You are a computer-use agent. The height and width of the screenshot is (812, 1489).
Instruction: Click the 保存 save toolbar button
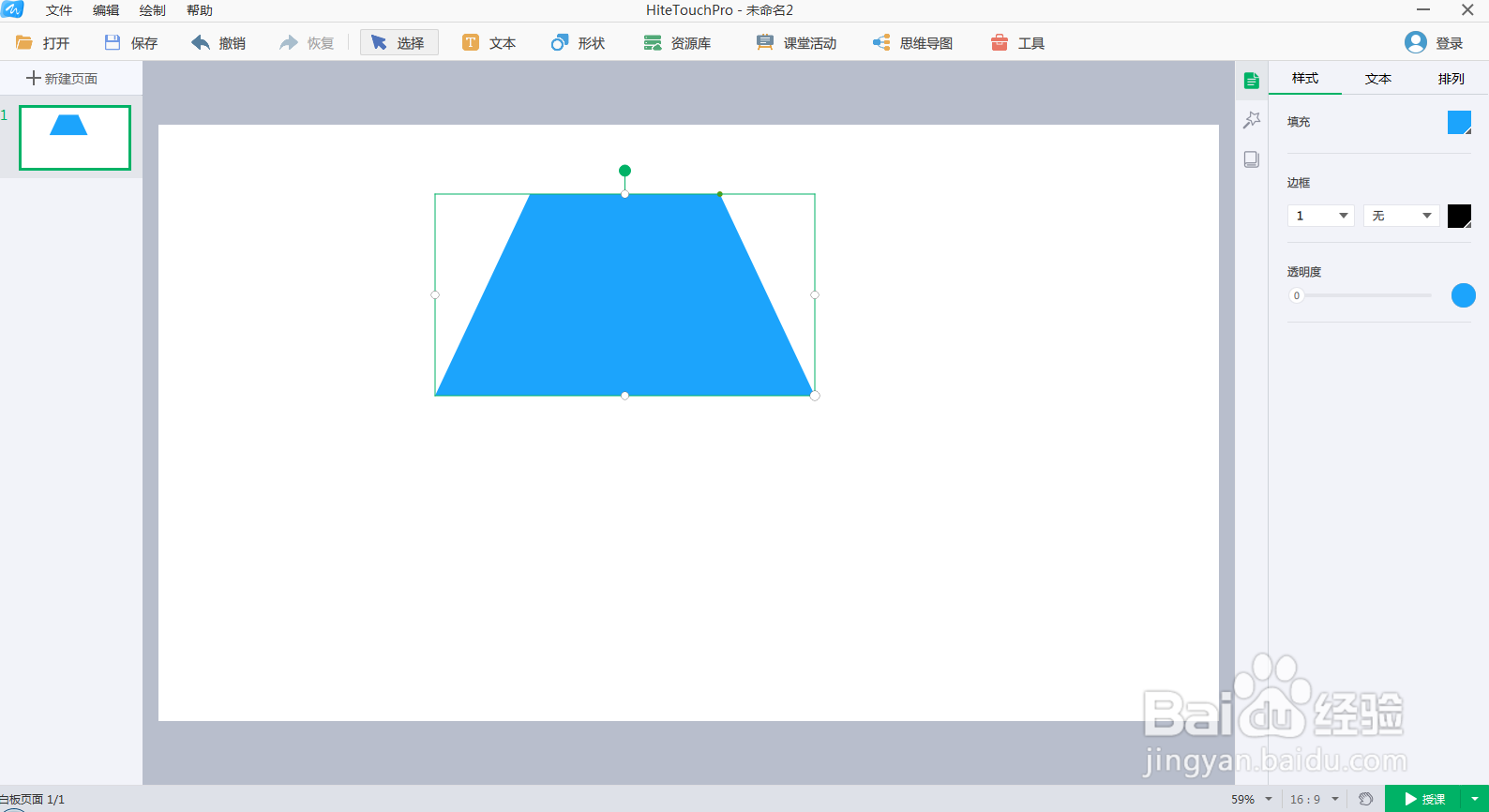point(131,43)
